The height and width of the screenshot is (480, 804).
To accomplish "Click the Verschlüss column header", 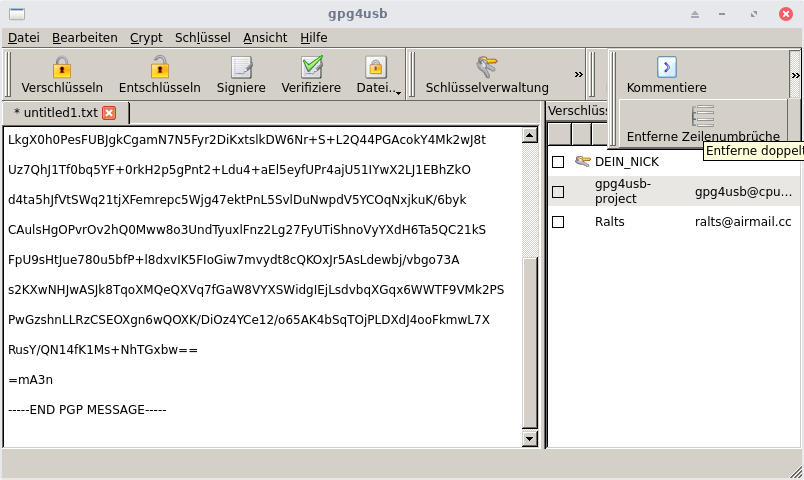I will tap(577, 111).
